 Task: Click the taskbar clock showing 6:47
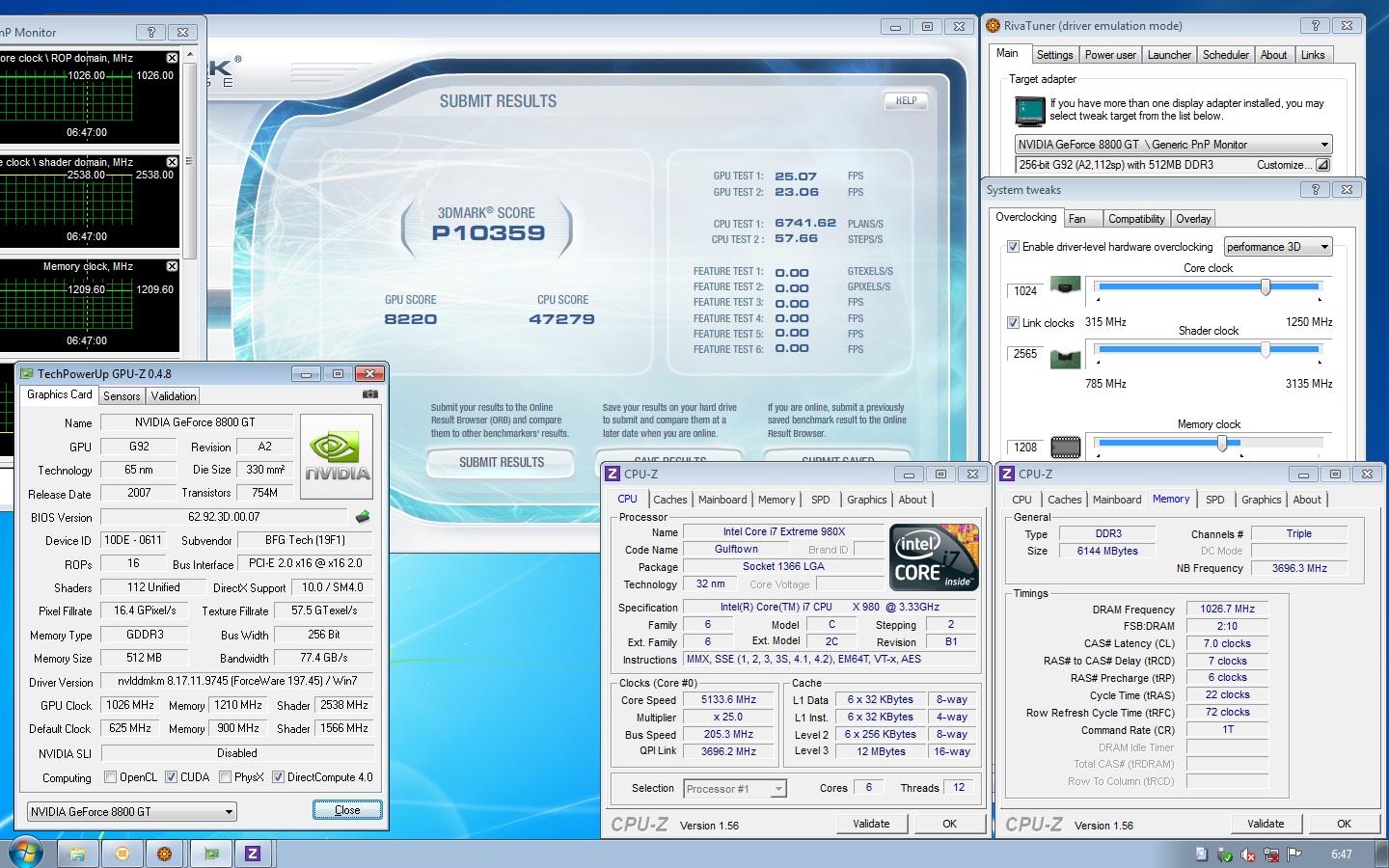click(x=1341, y=854)
